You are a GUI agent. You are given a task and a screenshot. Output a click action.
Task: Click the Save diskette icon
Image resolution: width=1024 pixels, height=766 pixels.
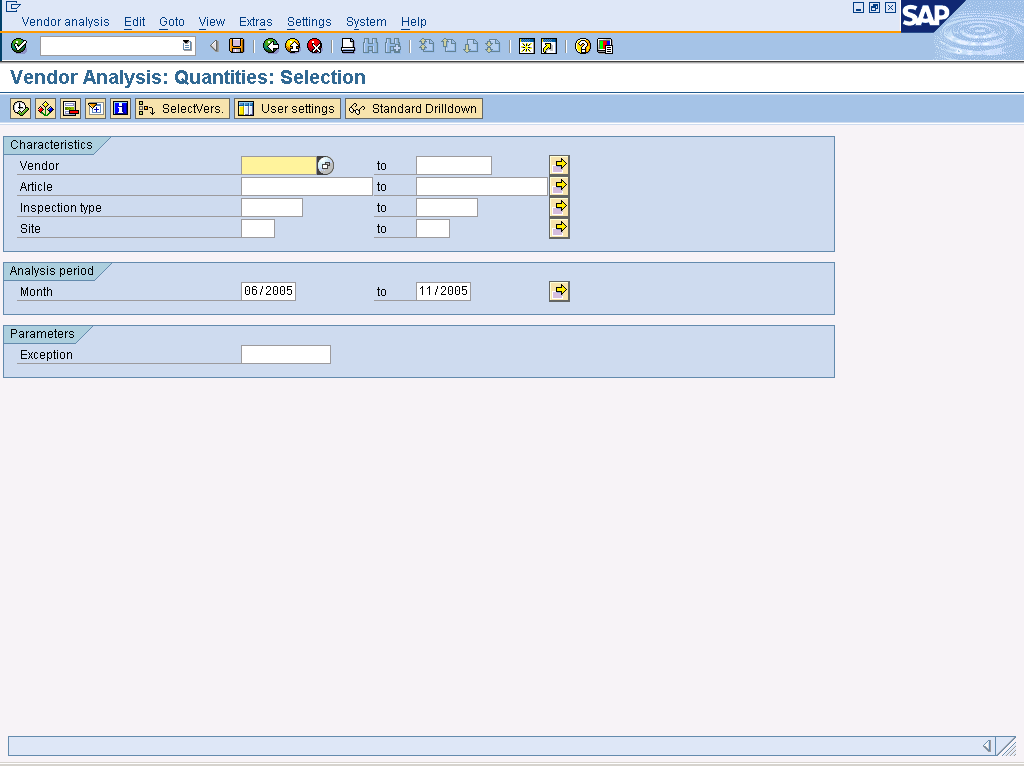click(x=236, y=46)
